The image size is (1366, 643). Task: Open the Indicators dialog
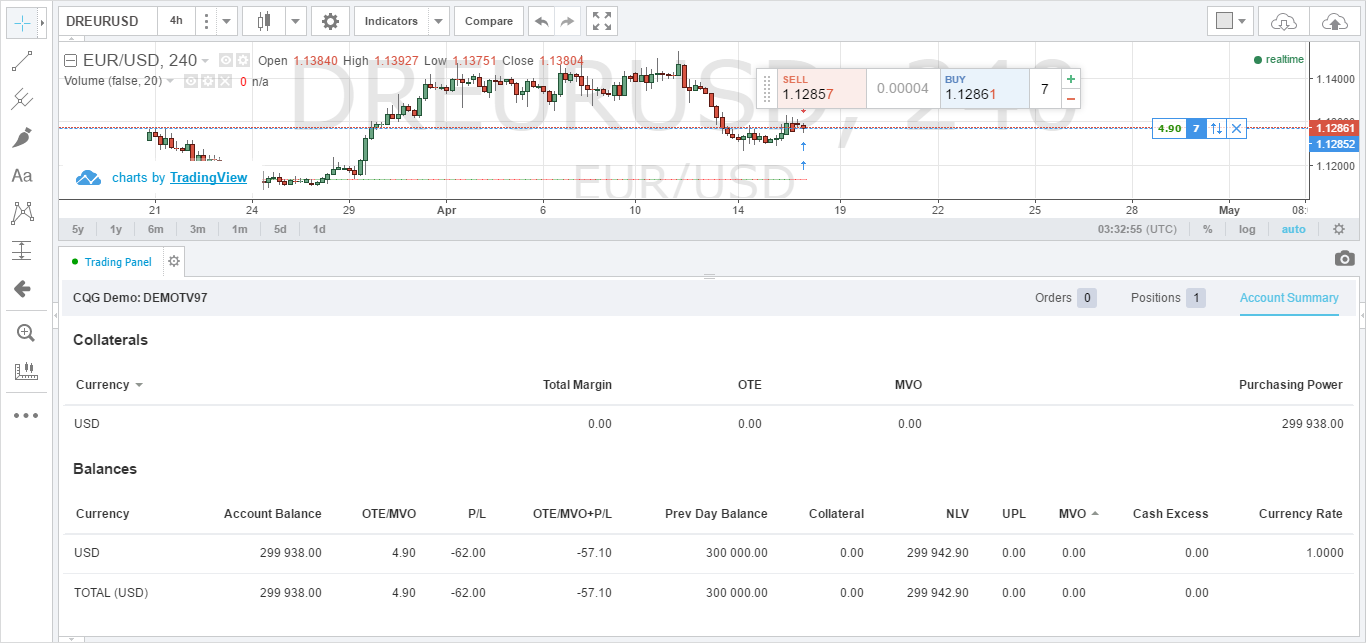pos(391,20)
